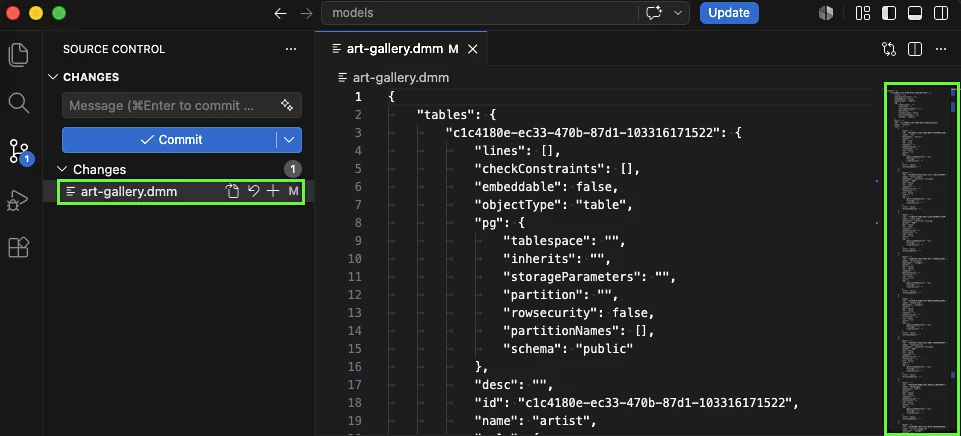The height and width of the screenshot is (436, 961).
Task: Click the blue Update button
Action: point(729,13)
